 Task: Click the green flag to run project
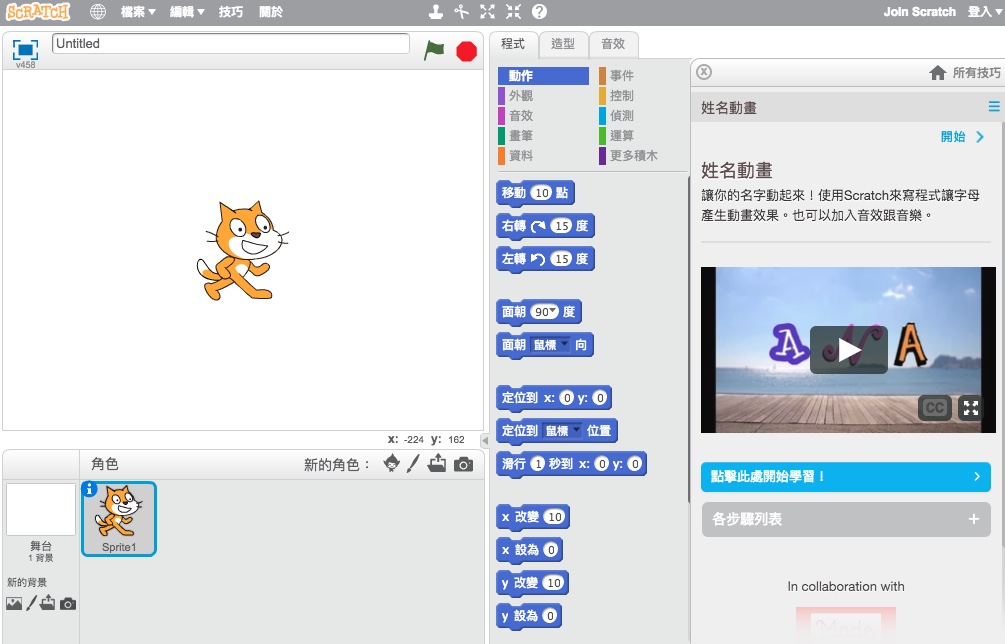click(x=434, y=50)
